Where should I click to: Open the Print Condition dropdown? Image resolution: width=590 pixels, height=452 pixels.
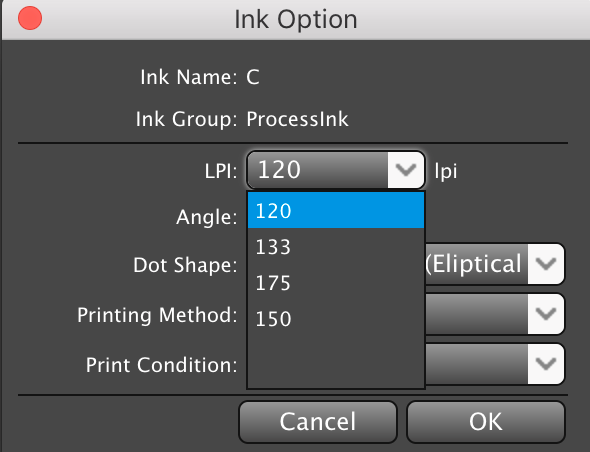[x=546, y=364]
